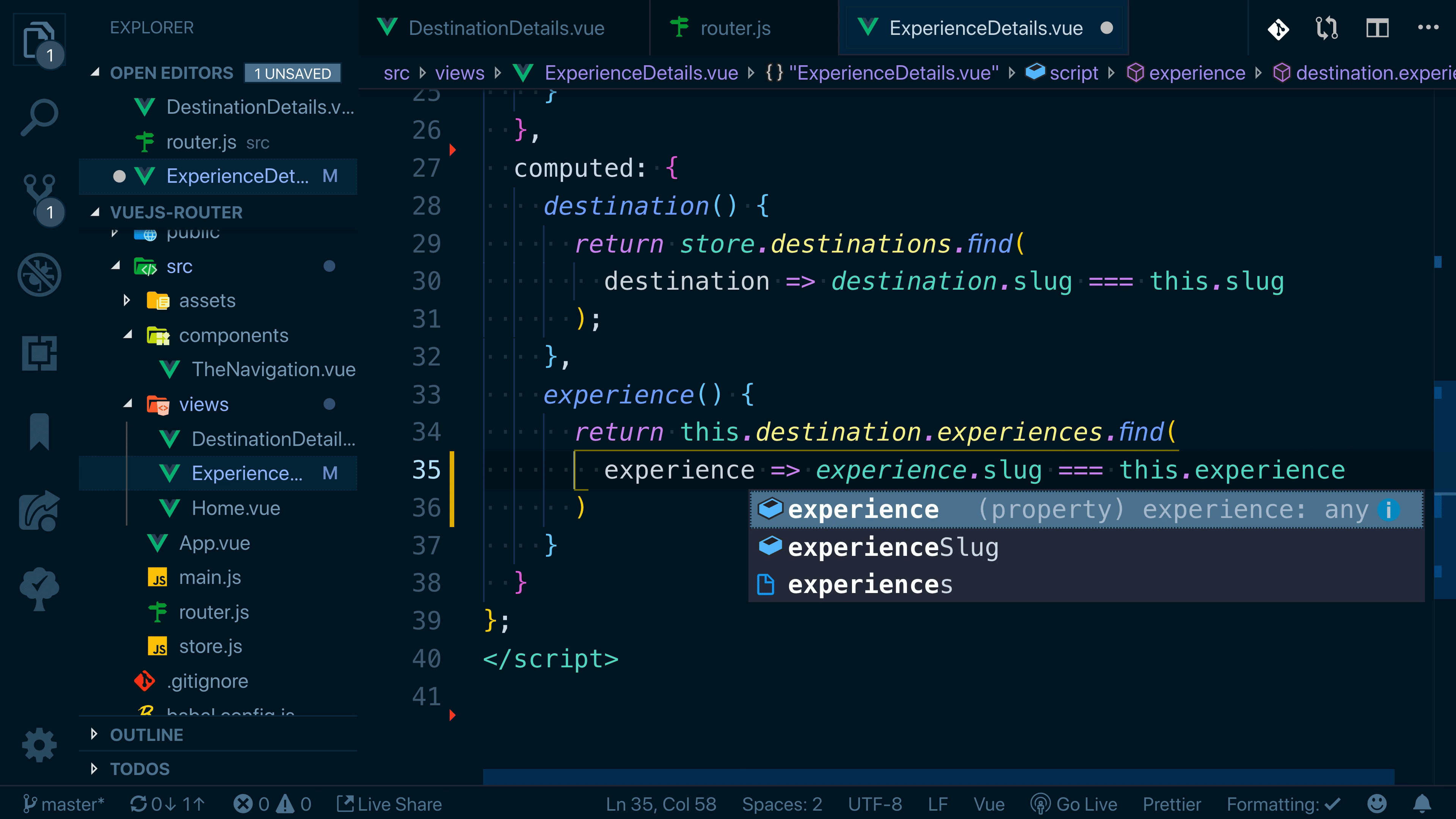Open the Extensions view icon
The height and width of the screenshot is (819, 1456).
39,353
